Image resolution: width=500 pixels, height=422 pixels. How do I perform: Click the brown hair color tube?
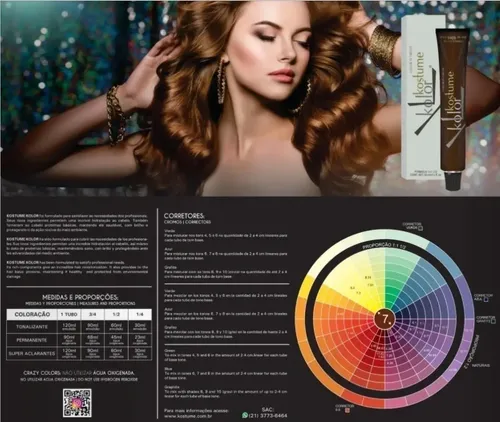(453, 110)
